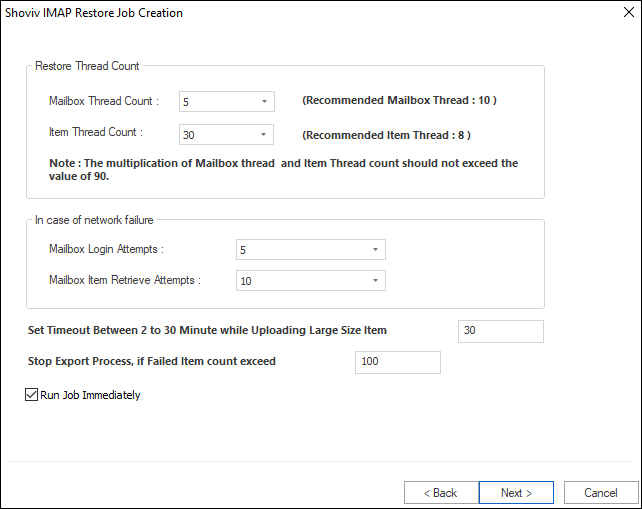Cancel the restore job creation

pos(601,493)
